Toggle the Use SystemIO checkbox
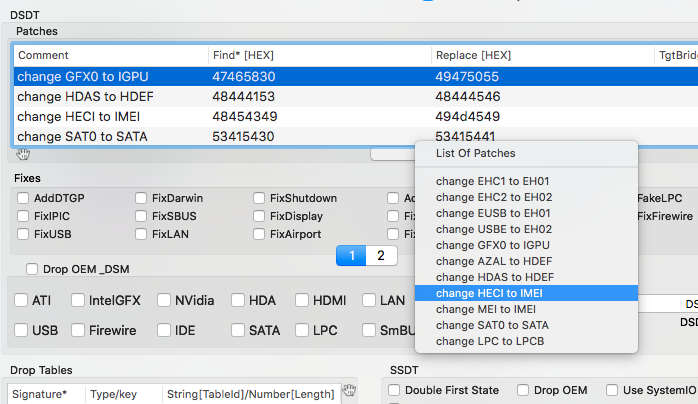 click(612, 390)
